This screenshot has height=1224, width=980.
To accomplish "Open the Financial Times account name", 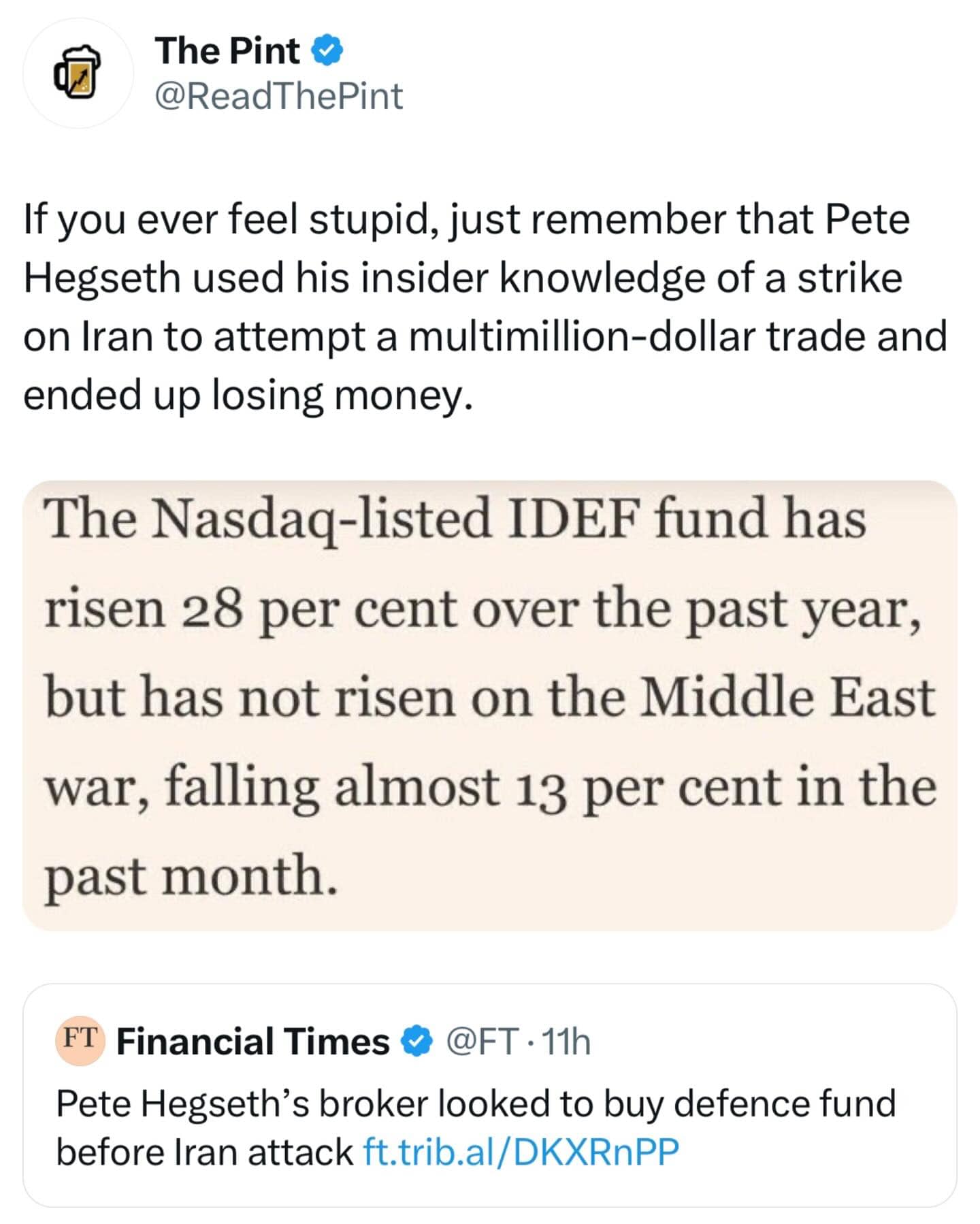I will [252, 1042].
